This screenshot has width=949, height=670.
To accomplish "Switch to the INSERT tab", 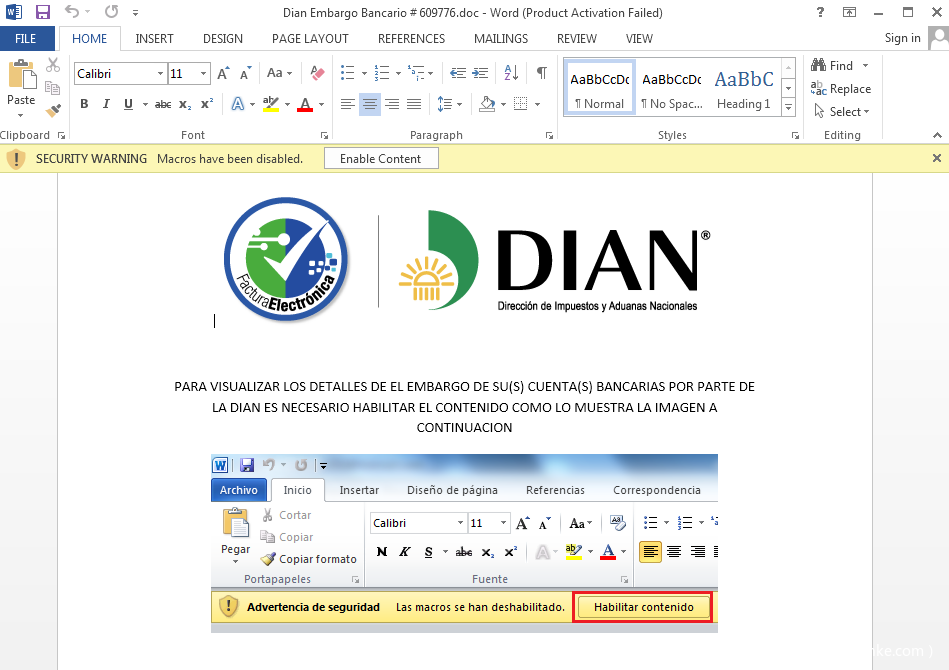I will point(154,39).
